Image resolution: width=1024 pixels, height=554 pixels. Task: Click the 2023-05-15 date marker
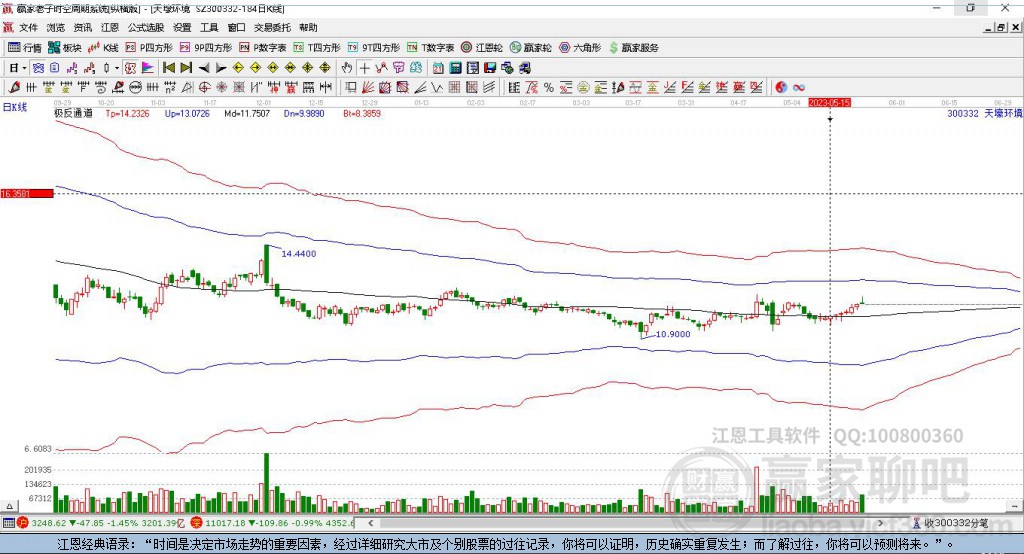point(829,103)
